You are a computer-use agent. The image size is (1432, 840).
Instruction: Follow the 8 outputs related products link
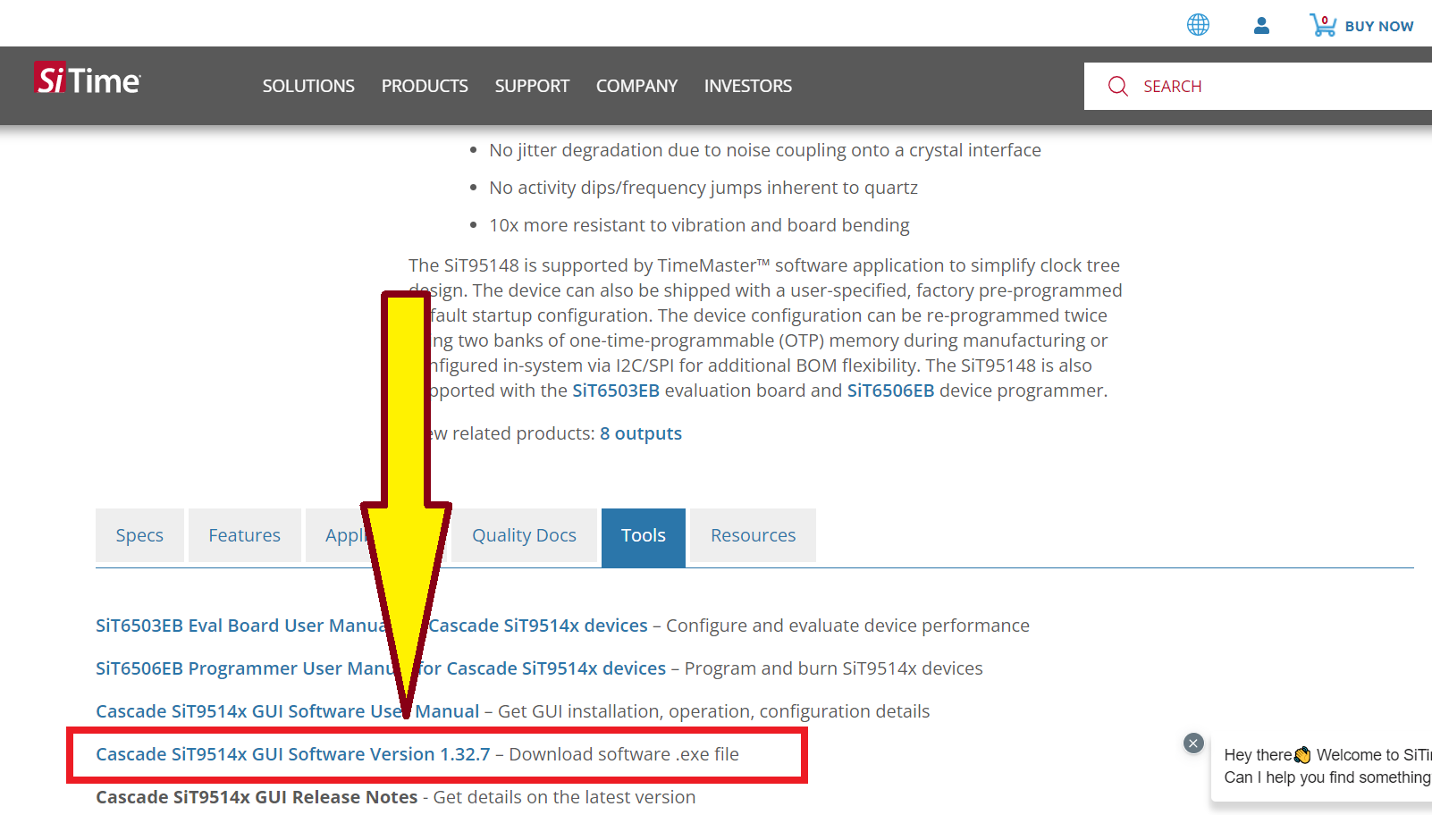[x=641, y=433]
